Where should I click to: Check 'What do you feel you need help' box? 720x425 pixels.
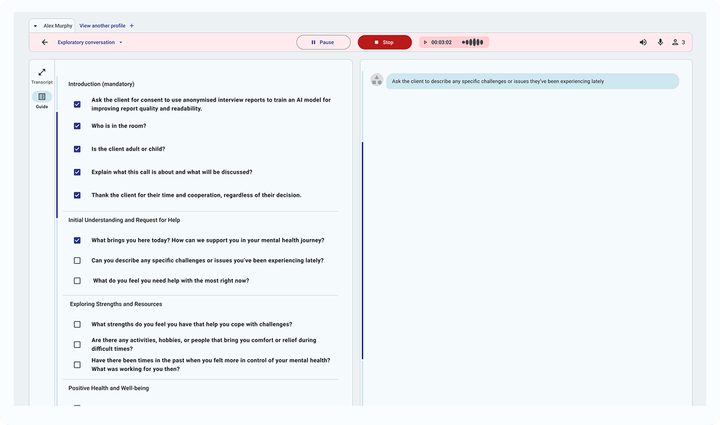77,281
